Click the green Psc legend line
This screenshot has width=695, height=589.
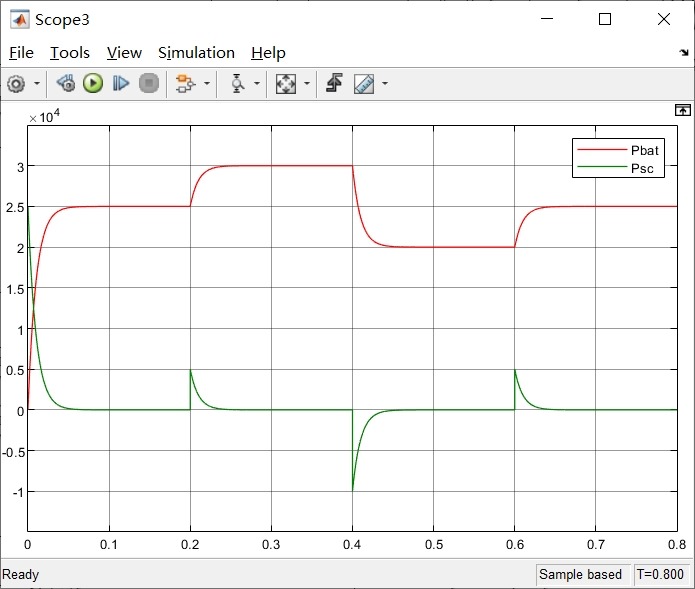[602, 167]
